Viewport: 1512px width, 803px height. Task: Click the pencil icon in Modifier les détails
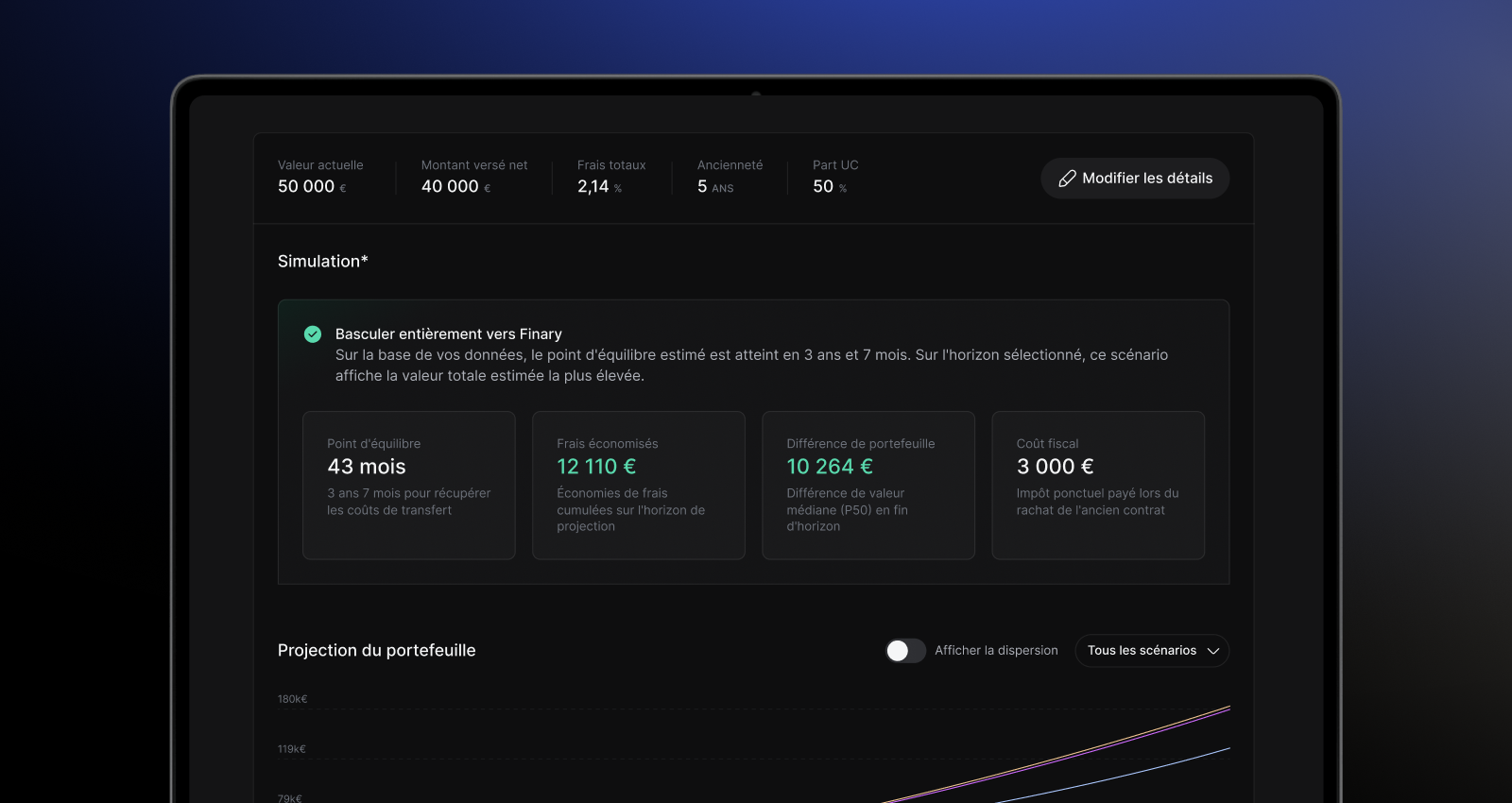click(1067, 179)
